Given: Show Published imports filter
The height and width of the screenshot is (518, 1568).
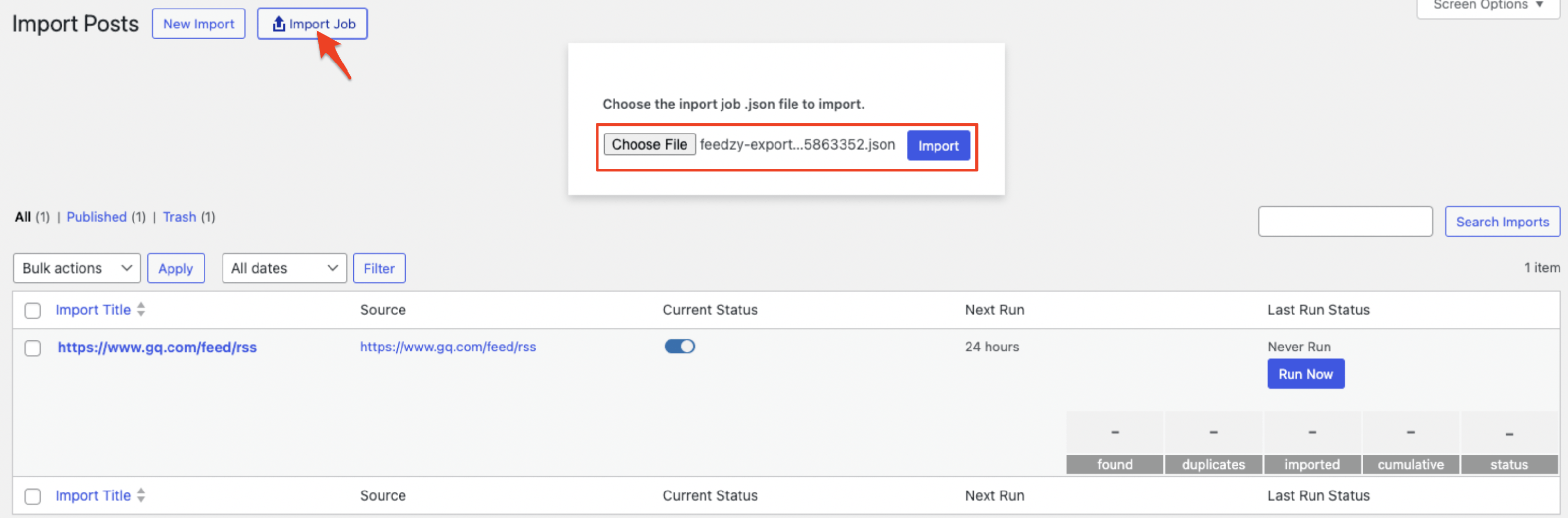Looking at the screenshot, I should click(96, 217).
